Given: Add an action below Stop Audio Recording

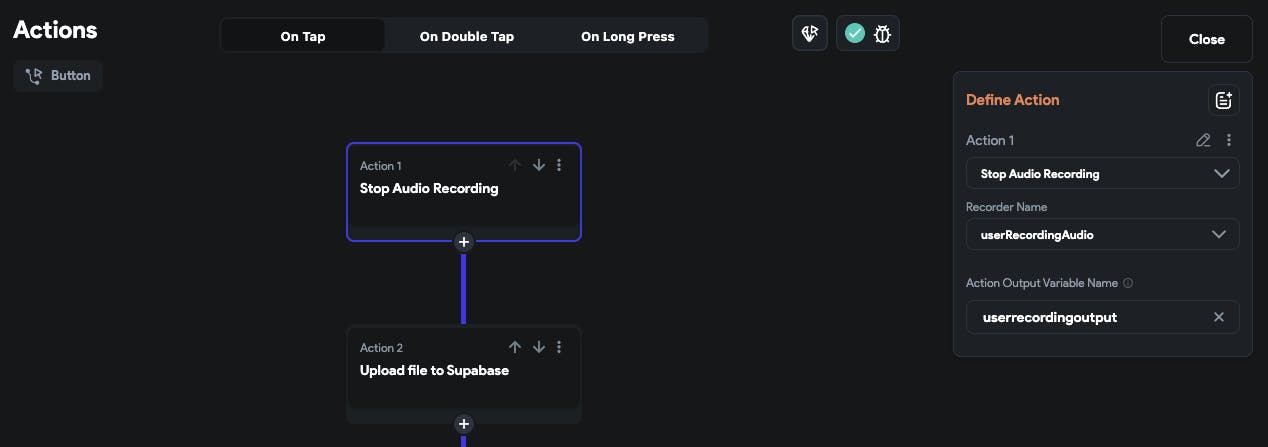Looking at the screenshot, I should [x=463, y=241].
